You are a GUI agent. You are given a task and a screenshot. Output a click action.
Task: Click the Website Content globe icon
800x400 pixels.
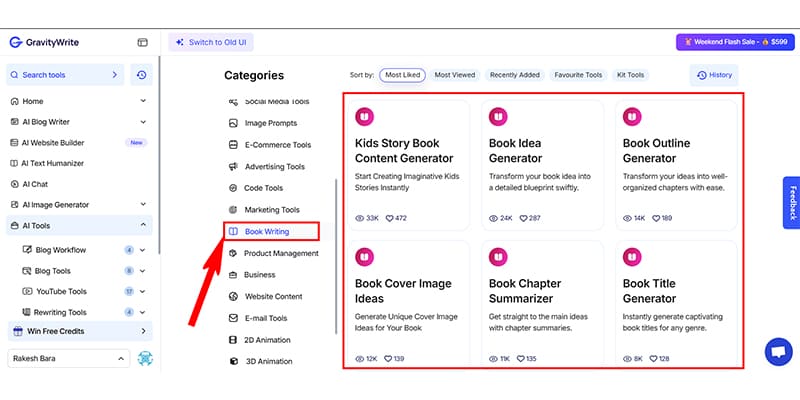tap(233, 296)
